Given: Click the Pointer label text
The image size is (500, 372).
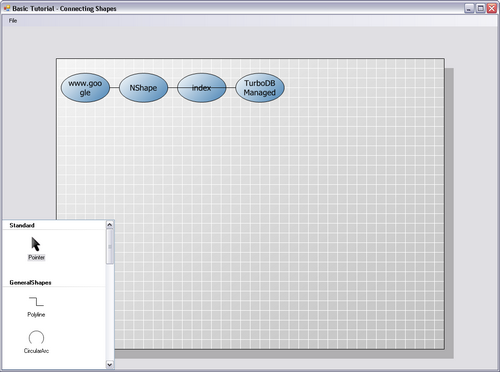Looking at the screenshot, I should (36, 257).
